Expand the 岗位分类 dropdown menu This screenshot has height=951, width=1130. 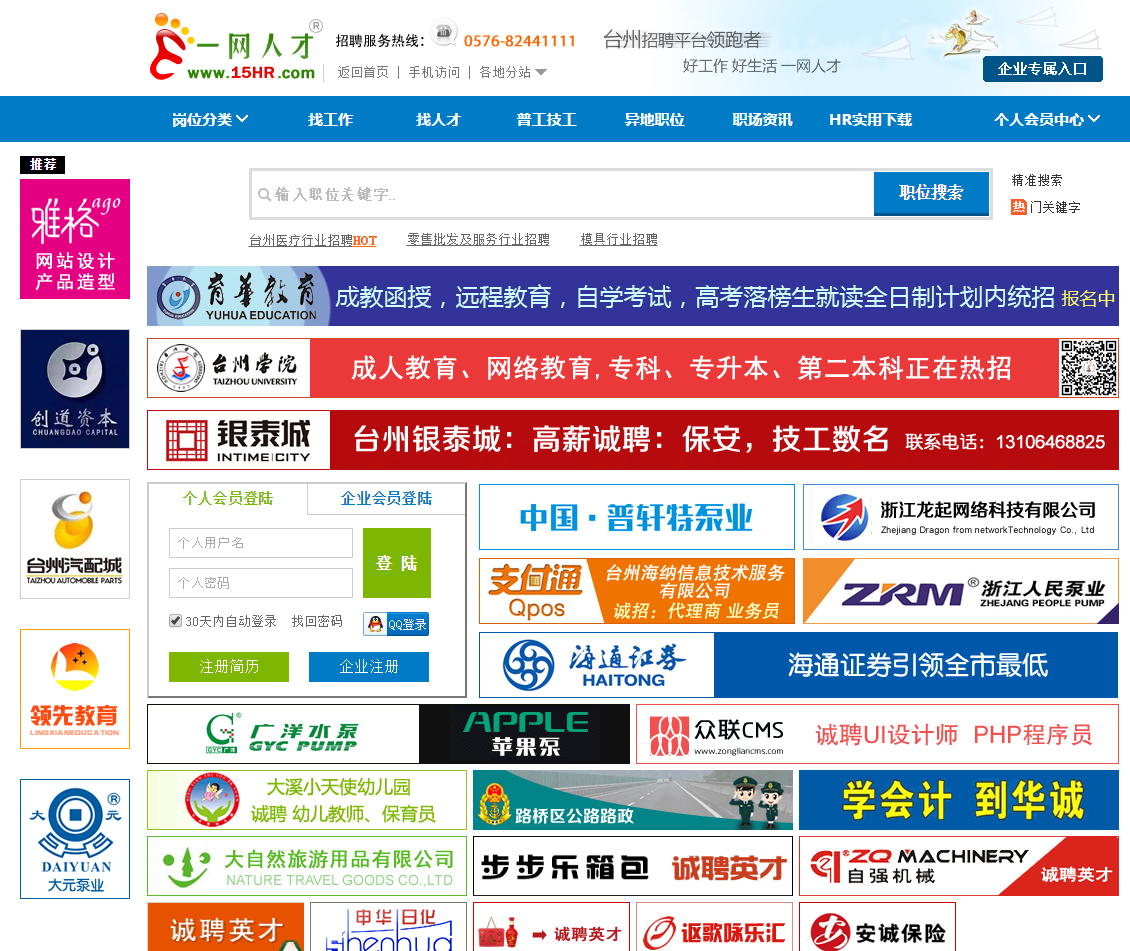(x=210, y=120)
